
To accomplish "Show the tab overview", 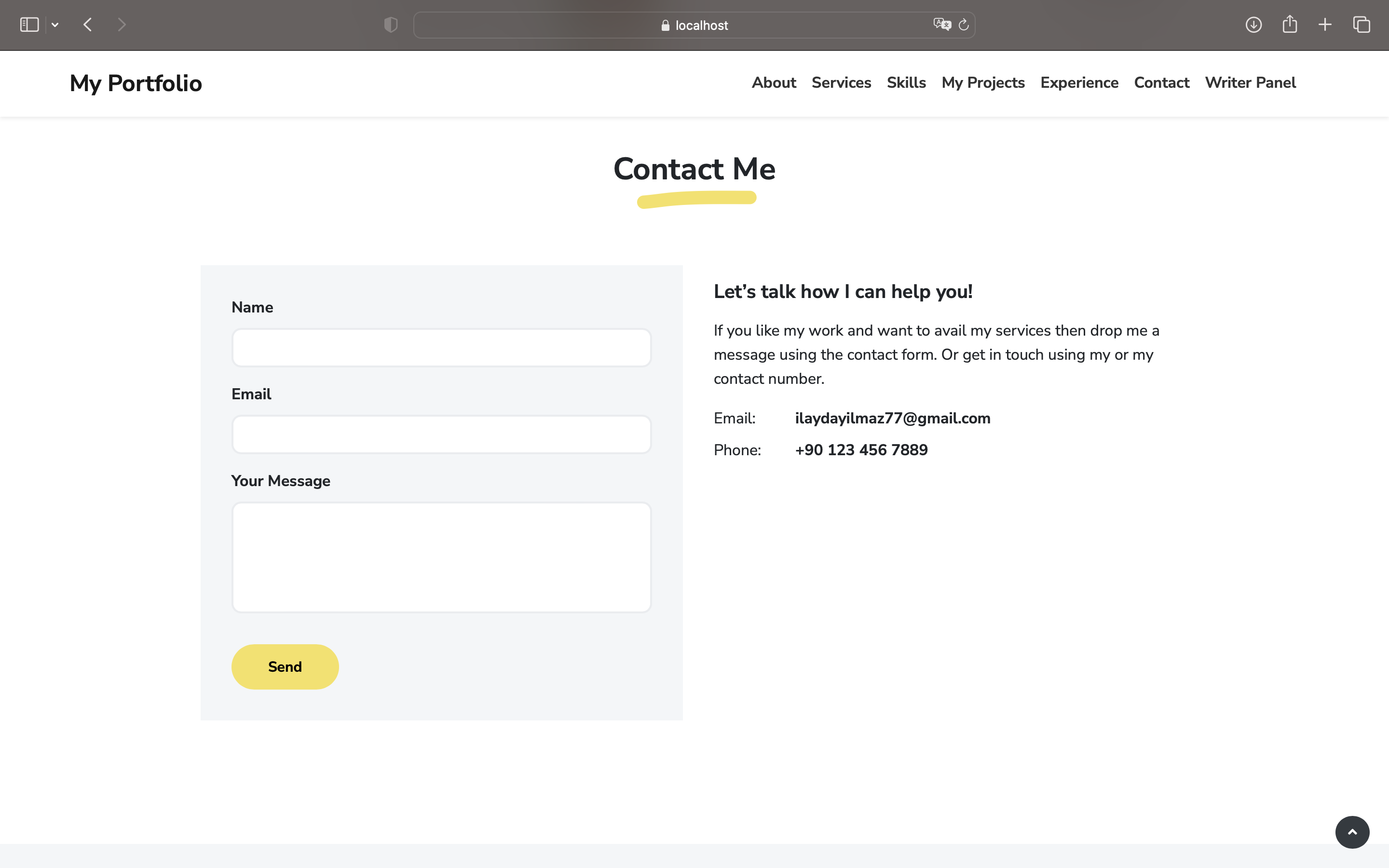I will tap(1362, 25).
